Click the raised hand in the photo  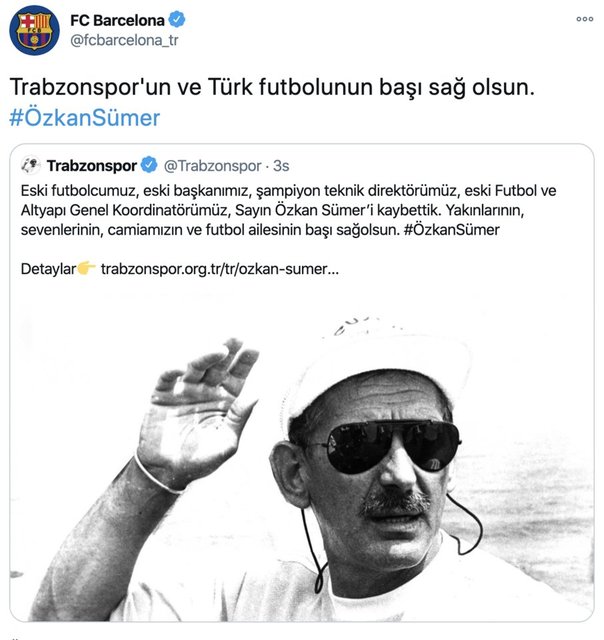point(197,412)
